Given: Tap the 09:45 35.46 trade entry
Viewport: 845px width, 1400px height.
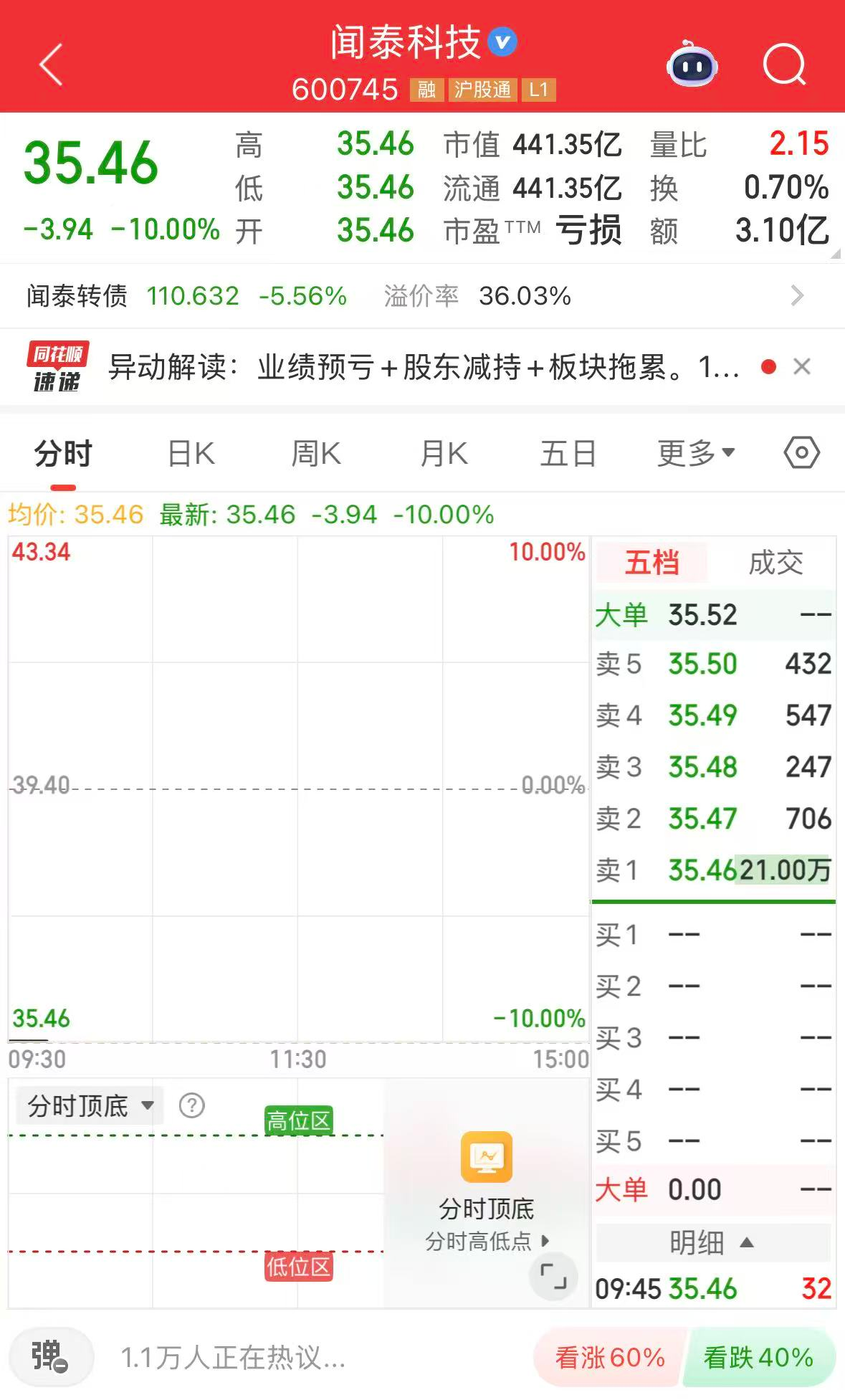Looking at the screenshot, I should click(714, 1289).
